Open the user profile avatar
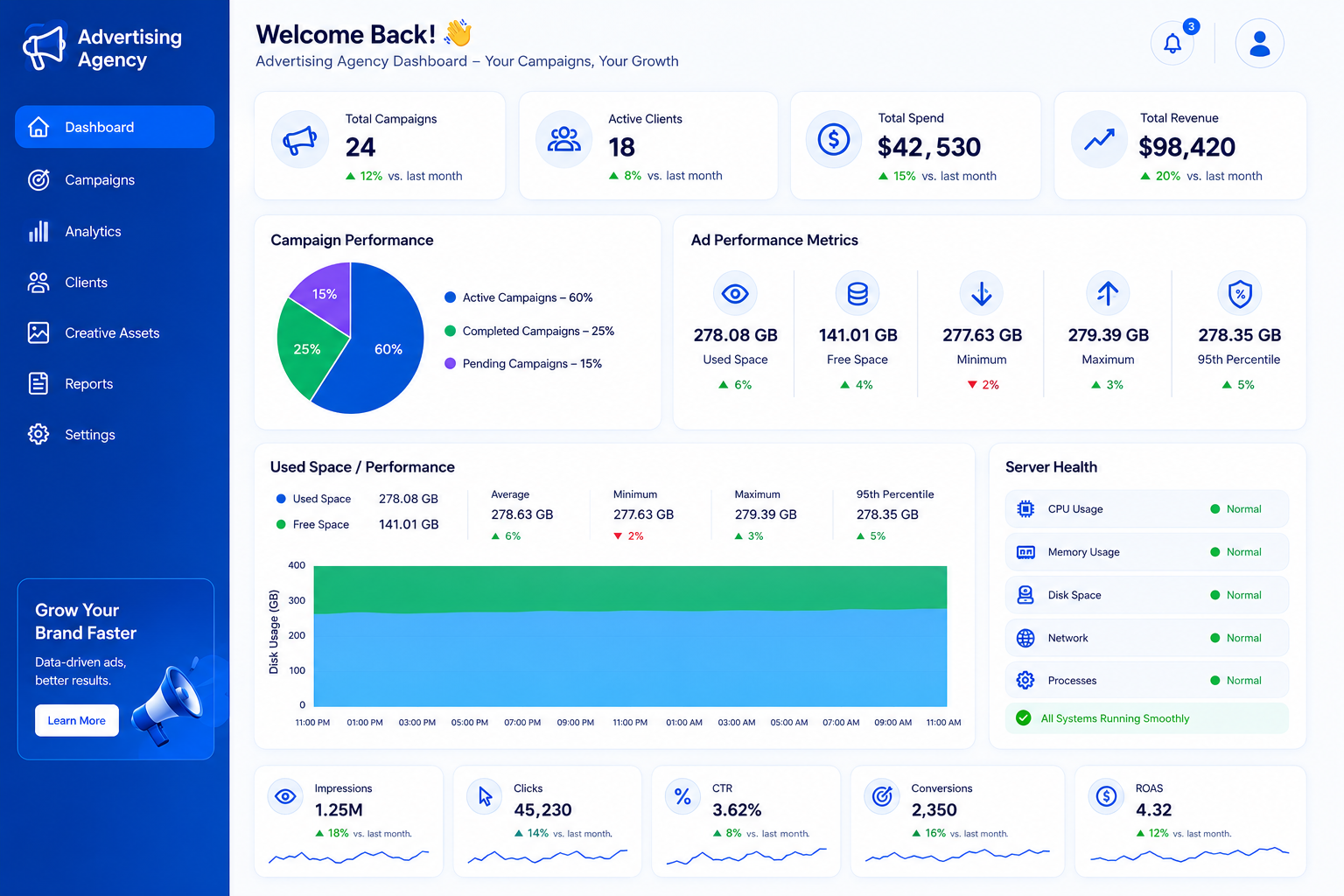Screen dimensions: 1344x896 click(1260, 43)
